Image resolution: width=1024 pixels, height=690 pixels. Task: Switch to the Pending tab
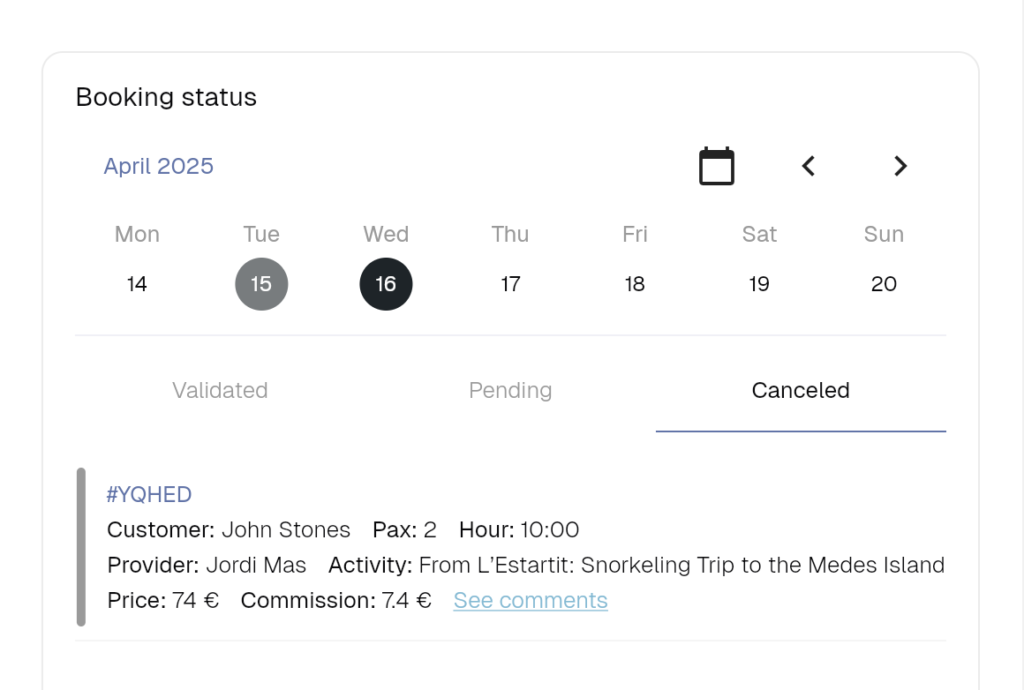(x=510, y=390)
